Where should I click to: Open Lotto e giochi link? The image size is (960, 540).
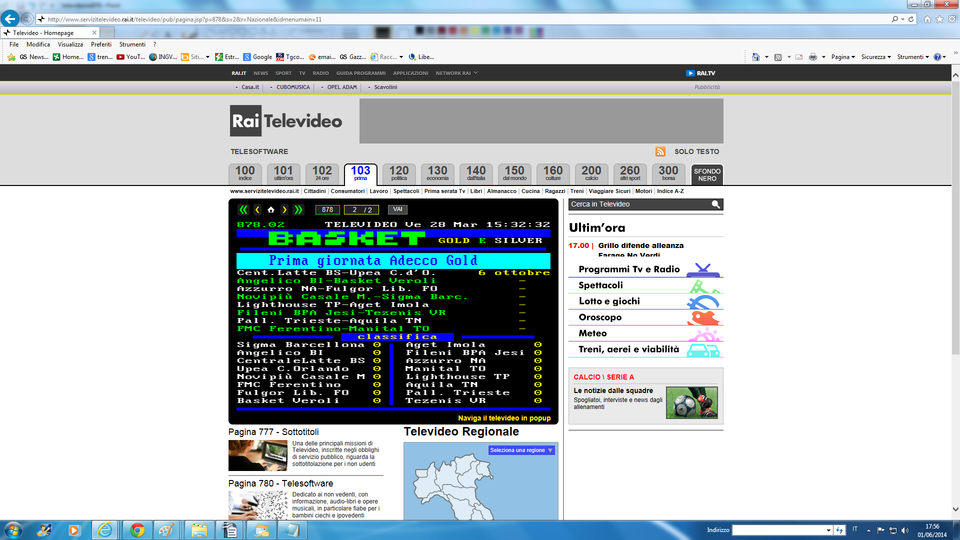point(609,301)
